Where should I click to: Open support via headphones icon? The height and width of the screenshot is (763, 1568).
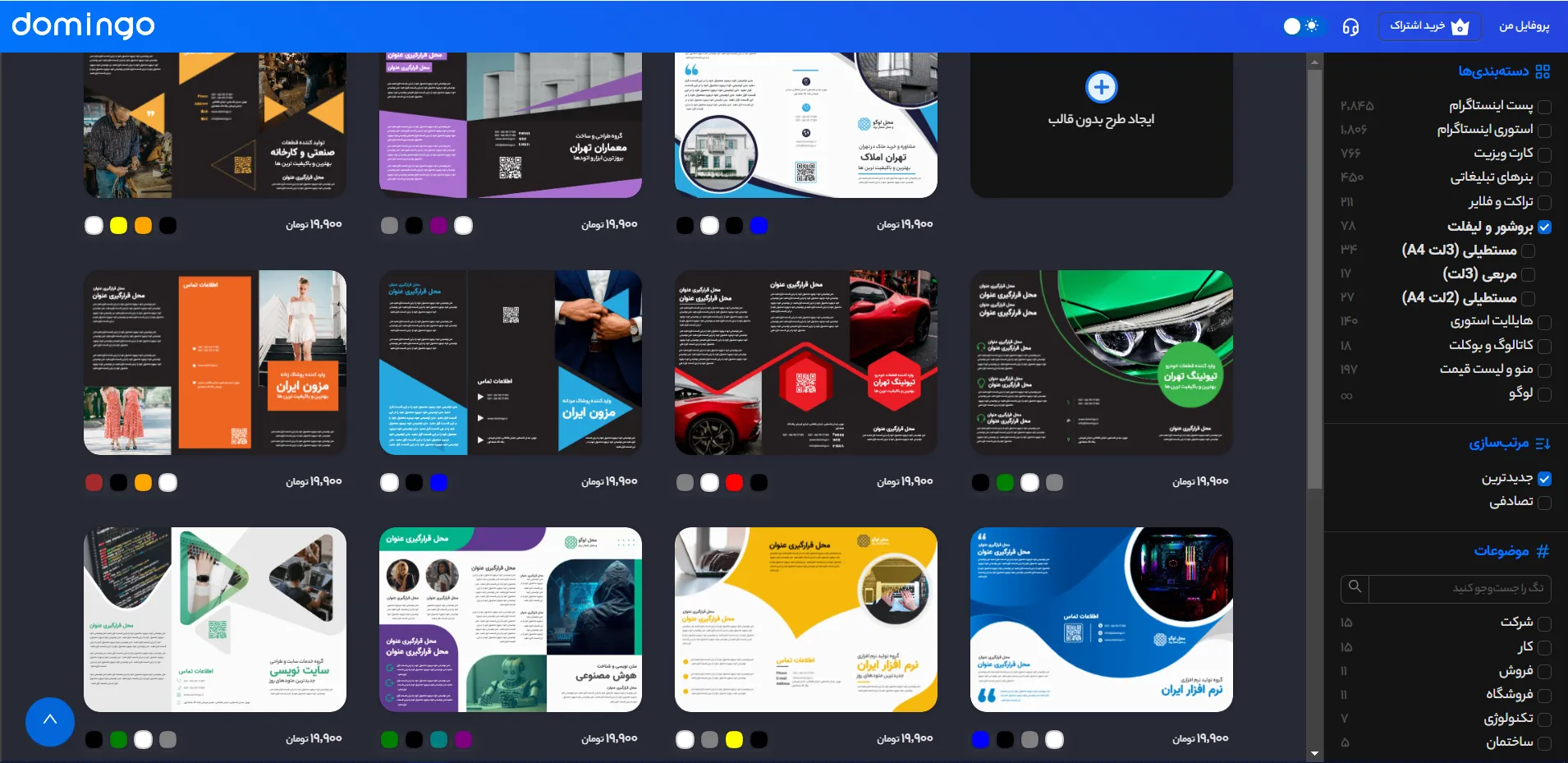click(1350, 27)
